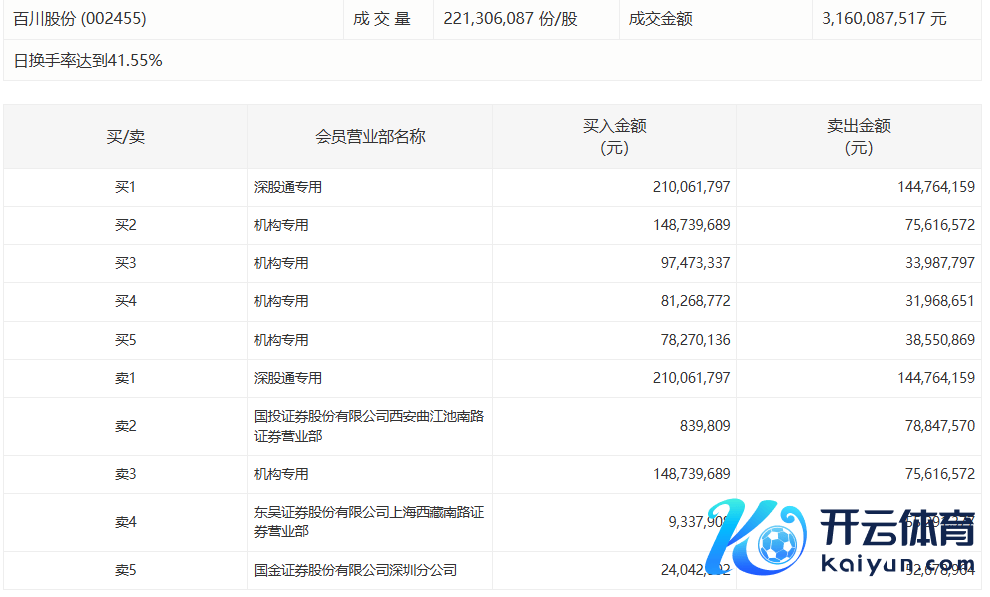Viewport: 990px width, 597px height.
Task: Click the Kaiyun soccer ball logo icon
Action: [776, 545]
